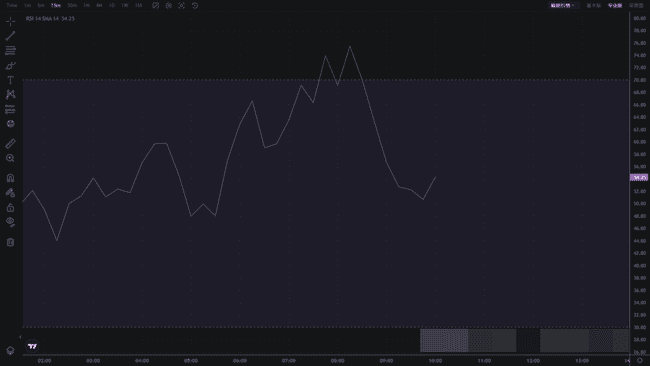Activate the zoom in tool

[10, 158]
